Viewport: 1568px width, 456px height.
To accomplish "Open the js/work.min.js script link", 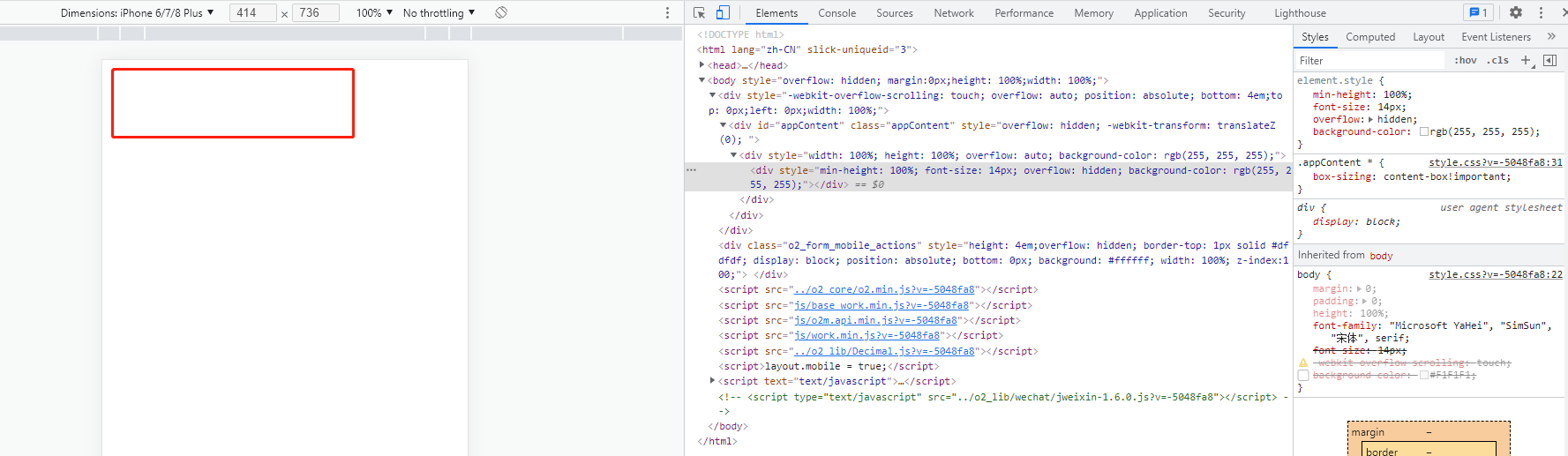I will coord(867,335).
